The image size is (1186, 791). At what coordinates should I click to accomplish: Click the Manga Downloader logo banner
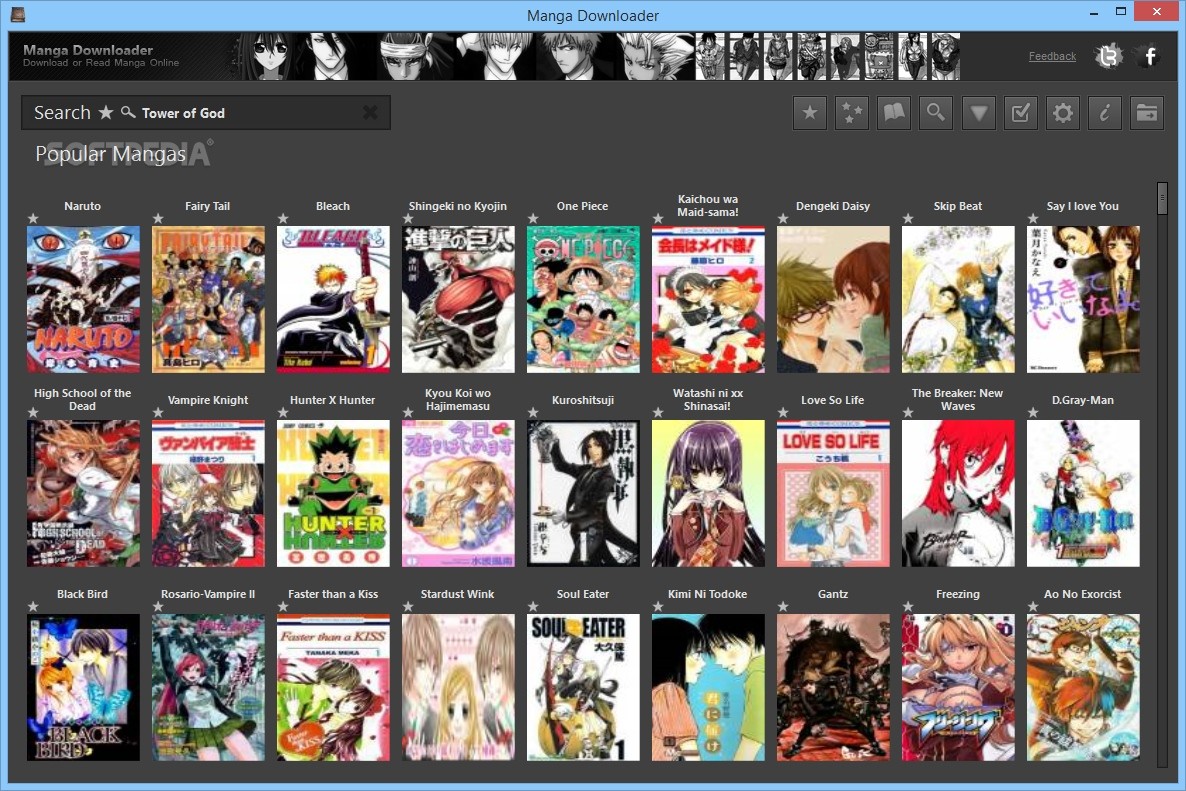coord(101,55)
